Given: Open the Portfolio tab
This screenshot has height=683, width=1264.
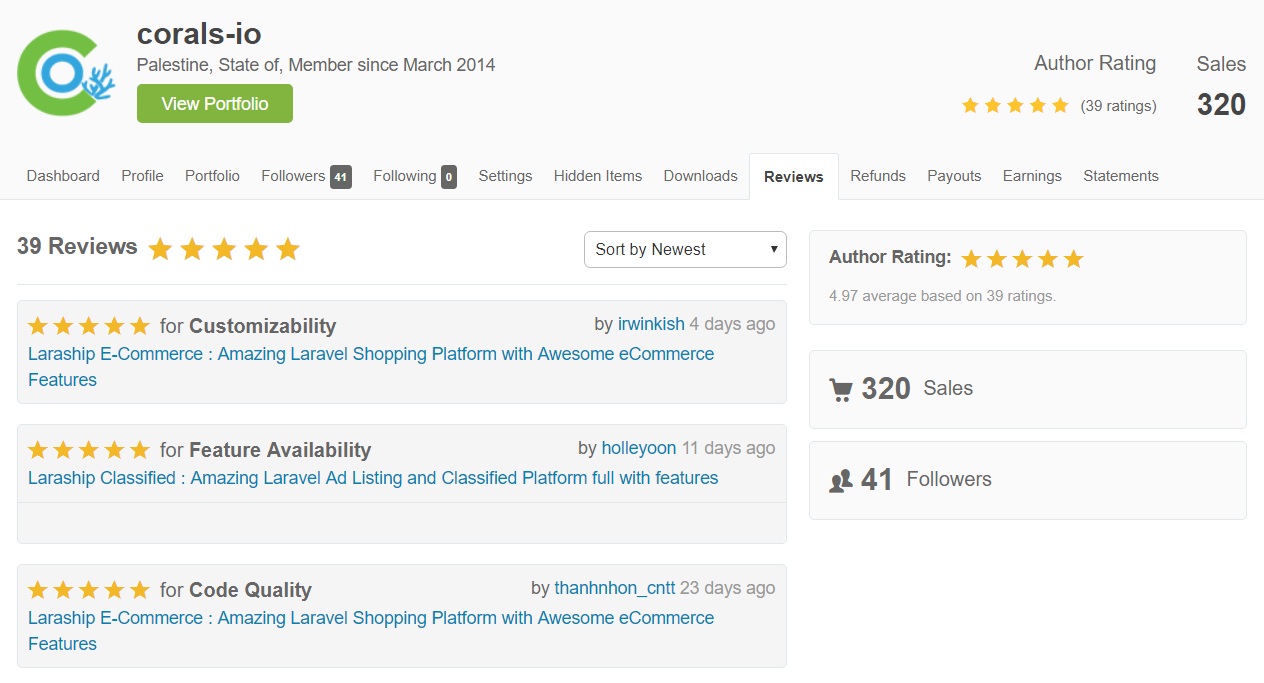Looking at the screenshot, I should tap(212, 176).
